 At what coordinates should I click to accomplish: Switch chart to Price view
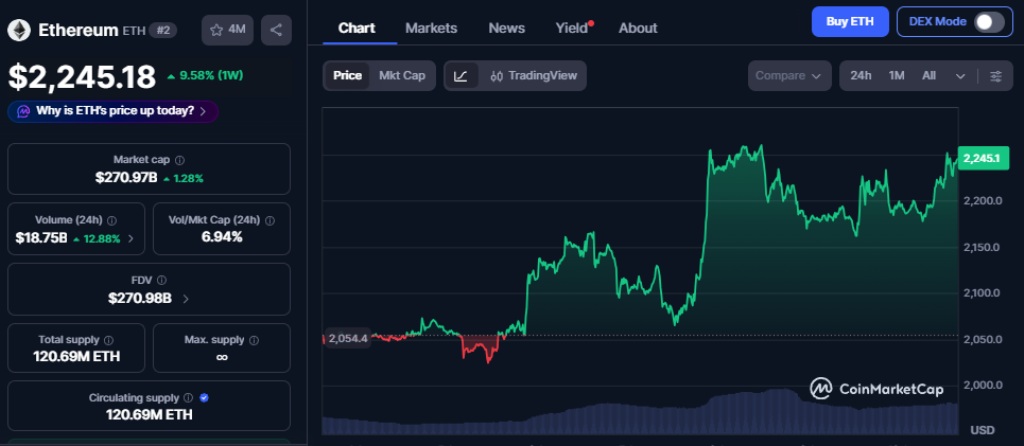(347, 76)
